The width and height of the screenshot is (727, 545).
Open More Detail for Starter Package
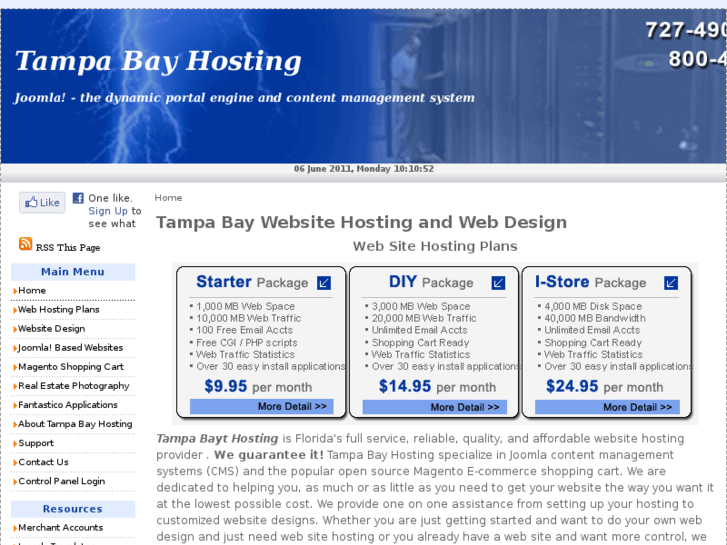coord(261,406)
